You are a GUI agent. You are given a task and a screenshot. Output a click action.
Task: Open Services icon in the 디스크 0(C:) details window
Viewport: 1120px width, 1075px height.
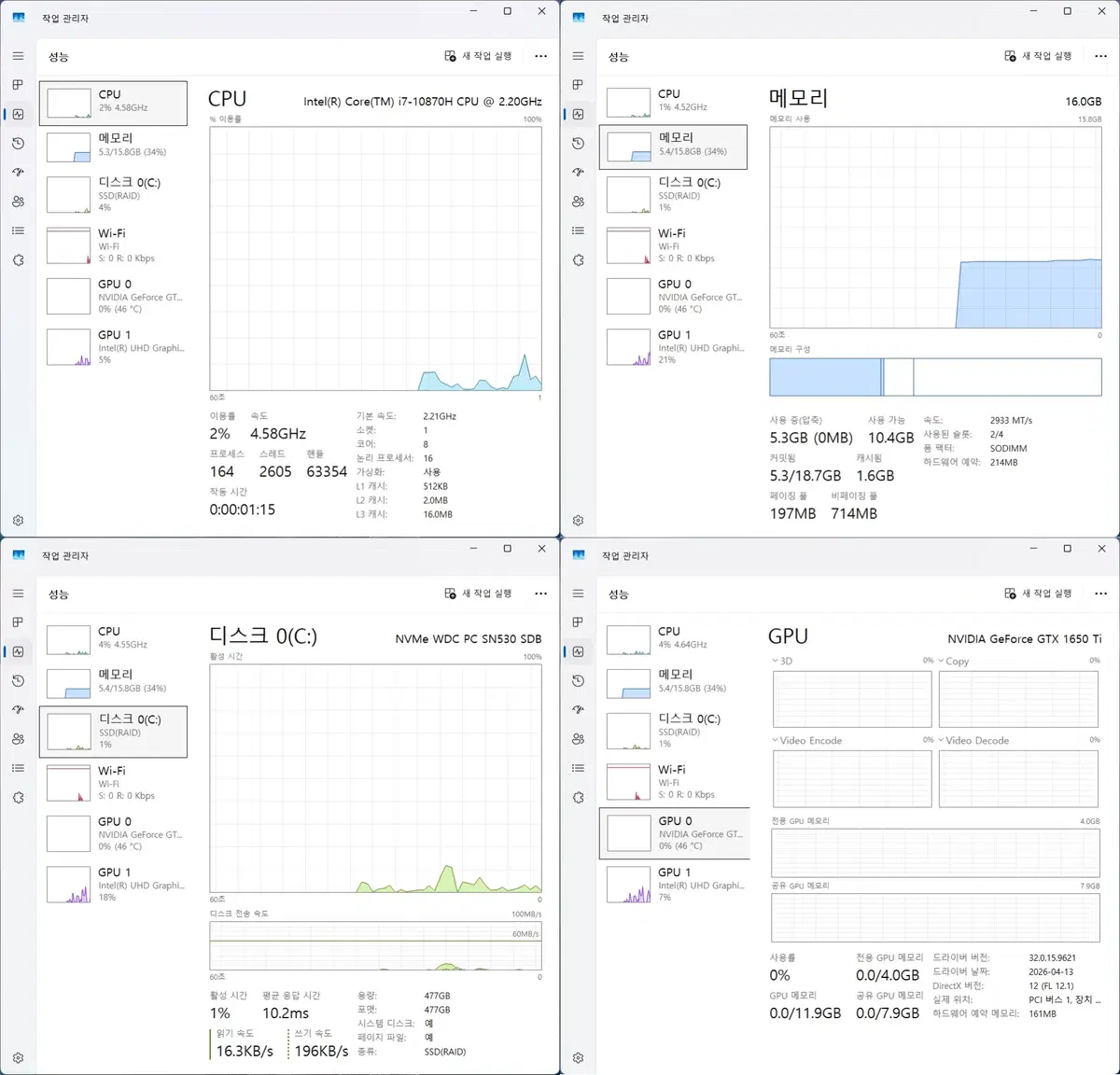[18, 798]
